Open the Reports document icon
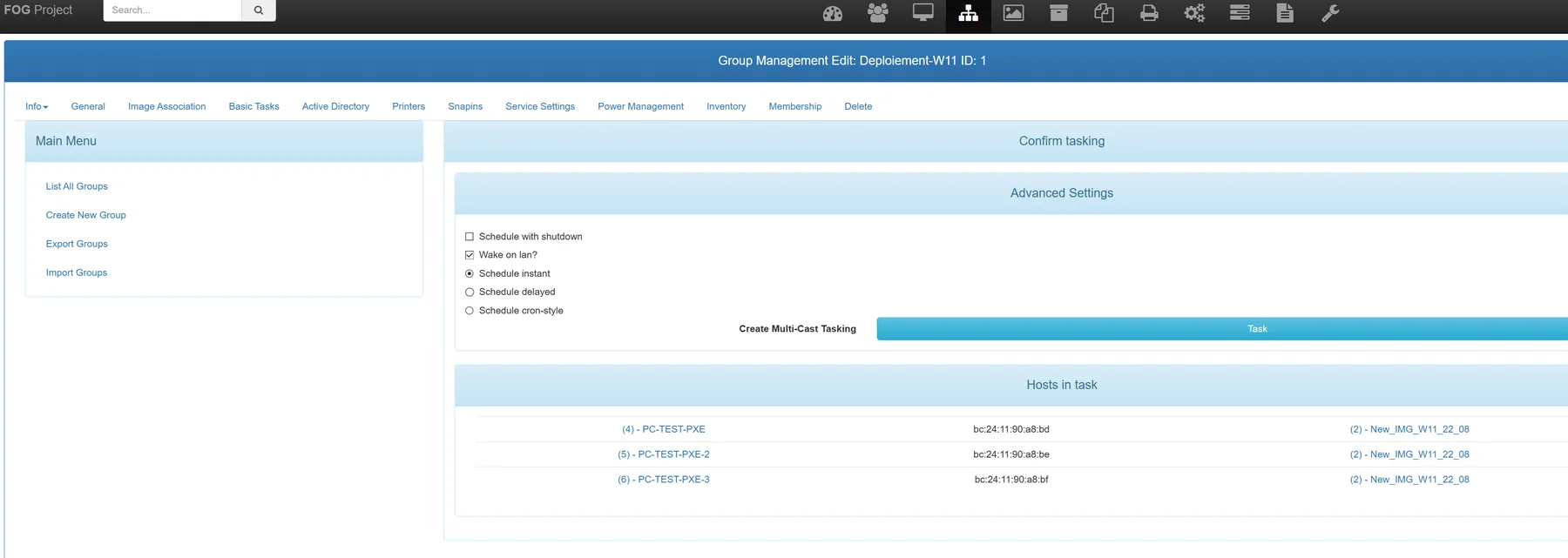This screenshot has width=1568, height=558. (1285, 13)
